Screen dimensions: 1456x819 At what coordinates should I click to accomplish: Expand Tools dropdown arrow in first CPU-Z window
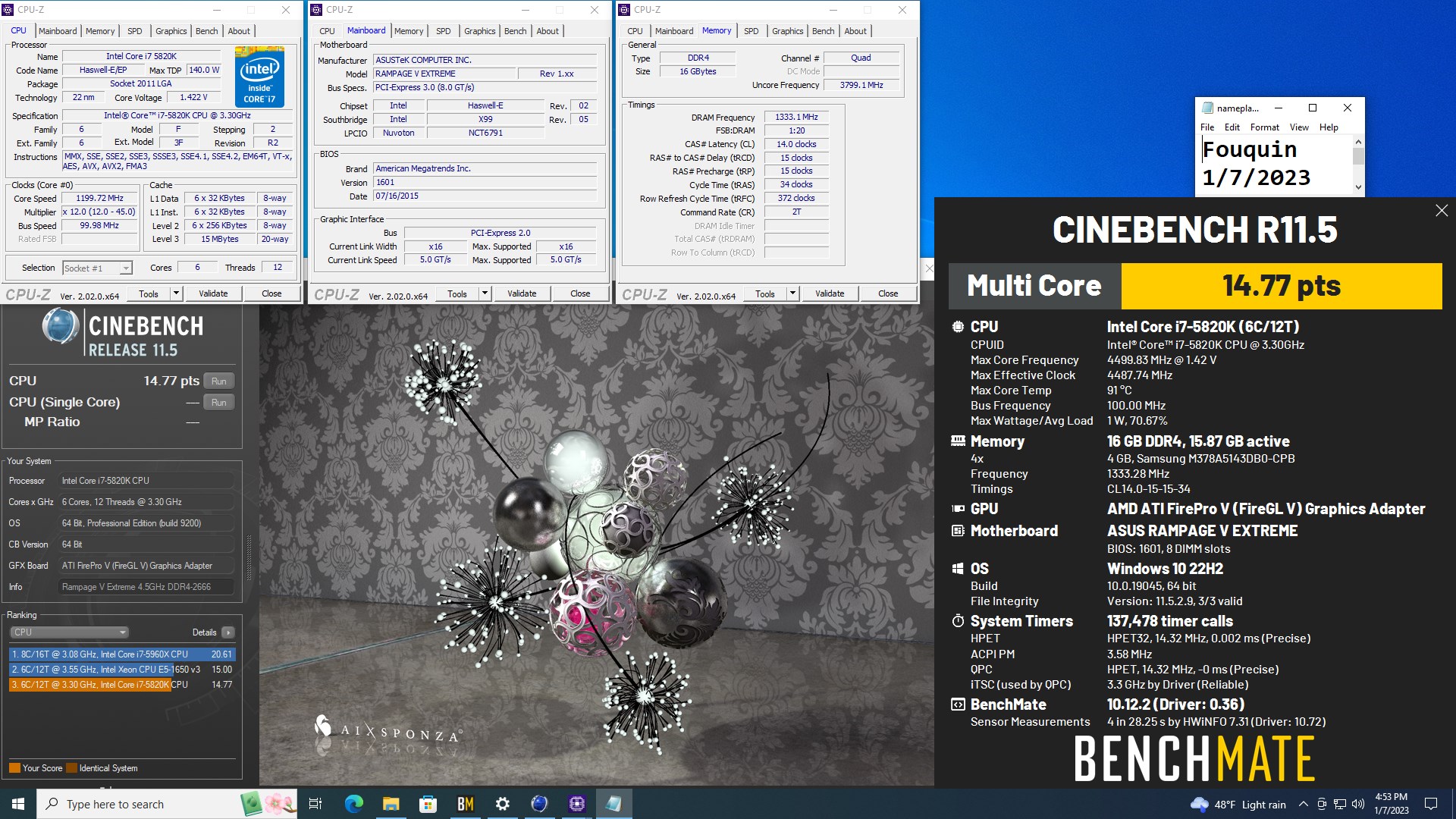[176, 293]
